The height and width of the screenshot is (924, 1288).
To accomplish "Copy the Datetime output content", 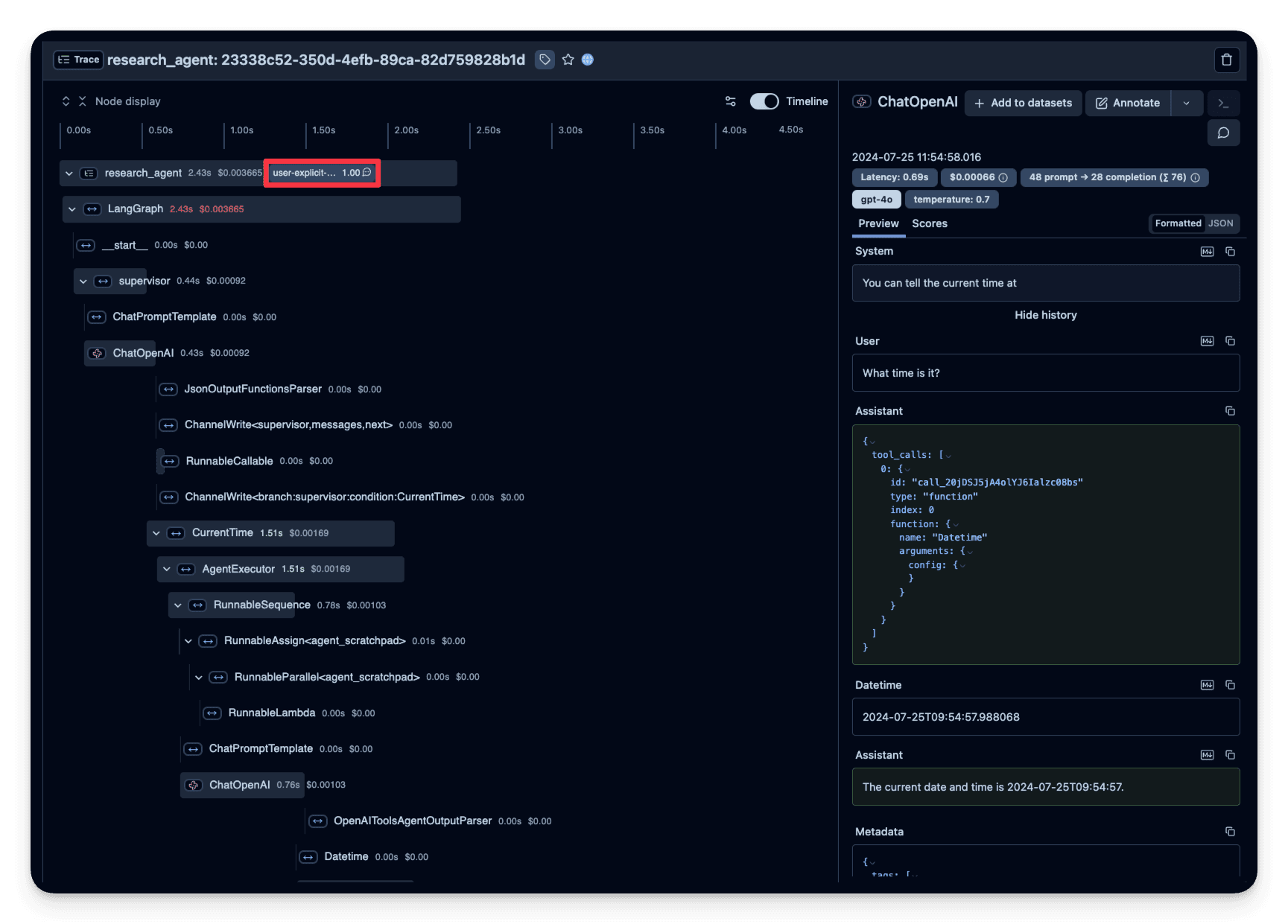I will coord(1230,685).
